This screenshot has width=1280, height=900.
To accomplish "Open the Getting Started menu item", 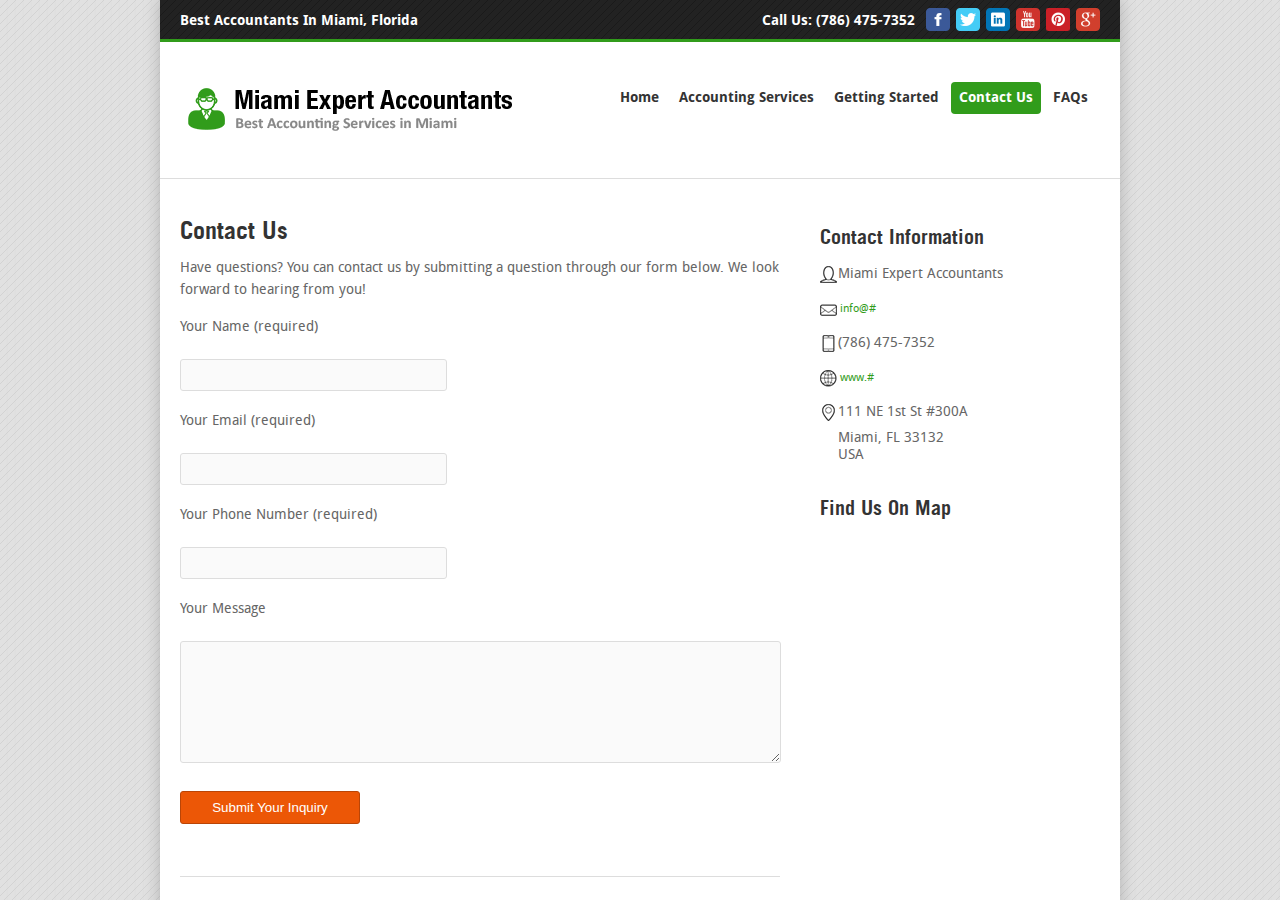I will click(886, 97).
